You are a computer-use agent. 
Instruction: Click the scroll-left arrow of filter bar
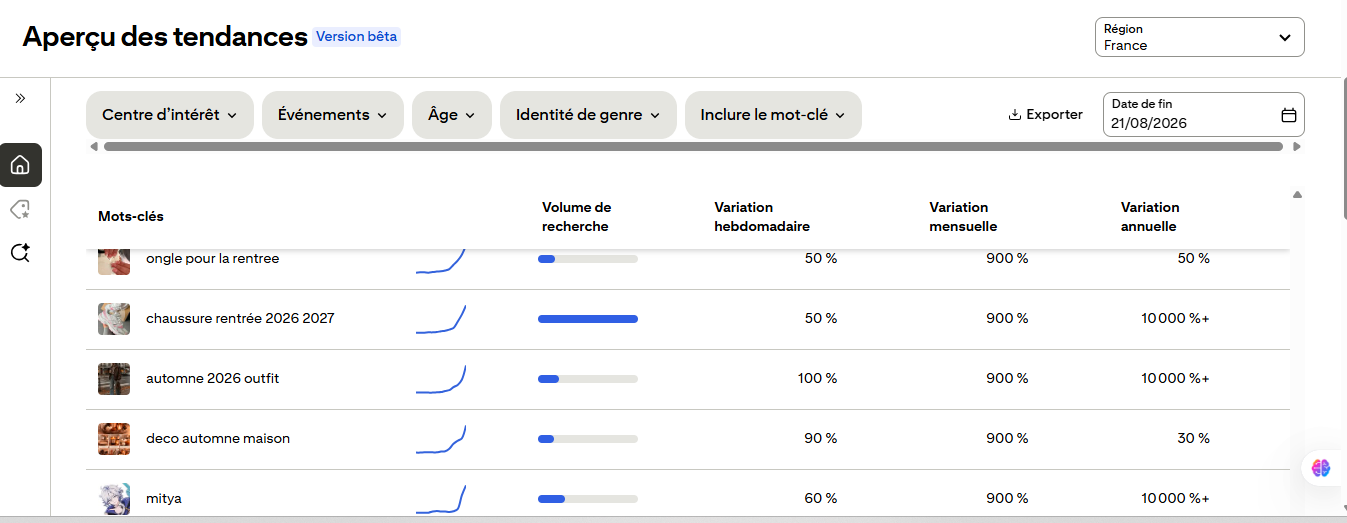(x=94, y=147)
